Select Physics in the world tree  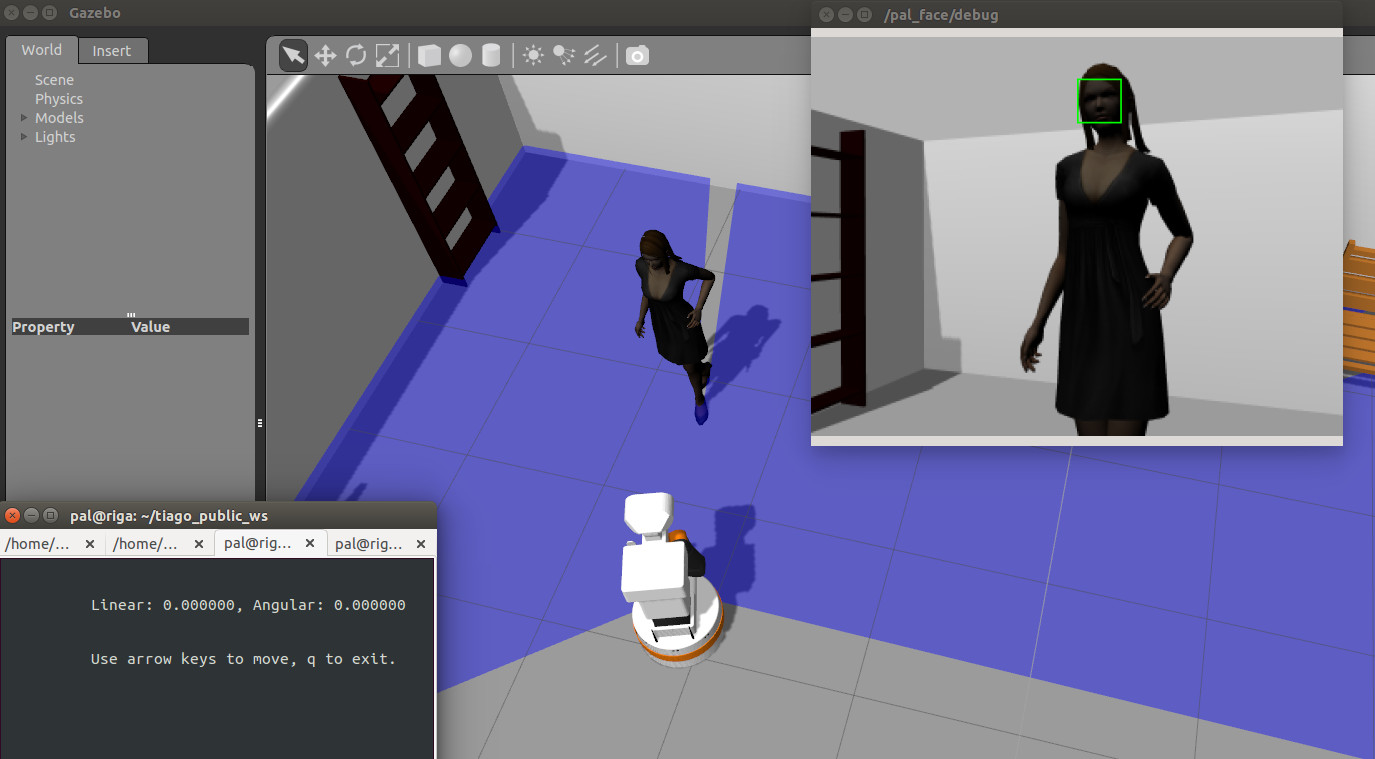(59, 99)
